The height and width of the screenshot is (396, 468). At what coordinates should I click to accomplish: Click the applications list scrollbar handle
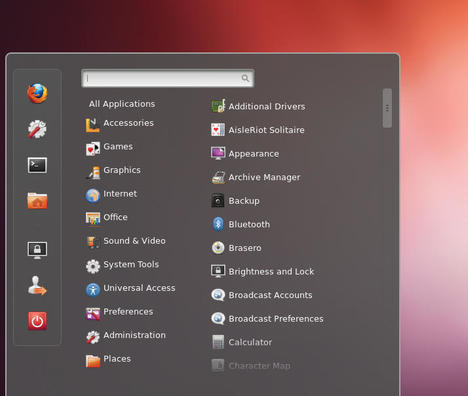pyautogui.click(x=387, y=108)
